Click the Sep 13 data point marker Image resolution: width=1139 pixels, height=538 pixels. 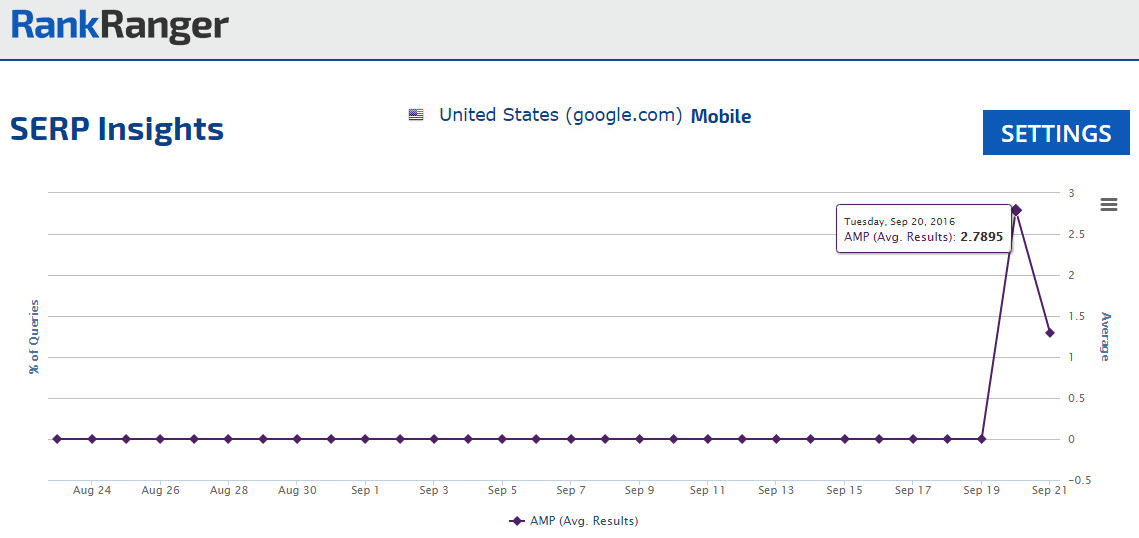pyautogui.click(x=776, y=438)
